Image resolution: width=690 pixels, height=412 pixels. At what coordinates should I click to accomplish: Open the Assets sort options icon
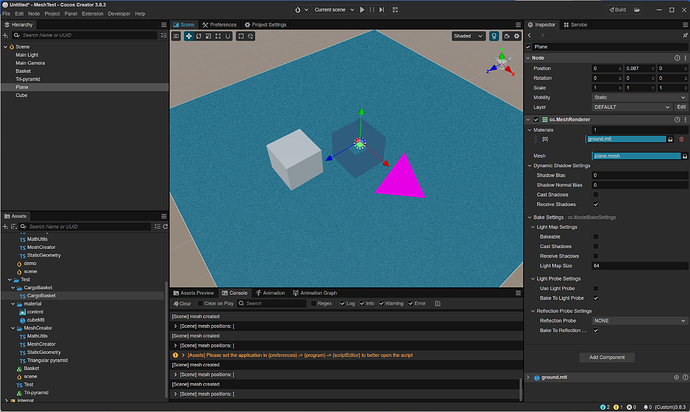[14, 227]
